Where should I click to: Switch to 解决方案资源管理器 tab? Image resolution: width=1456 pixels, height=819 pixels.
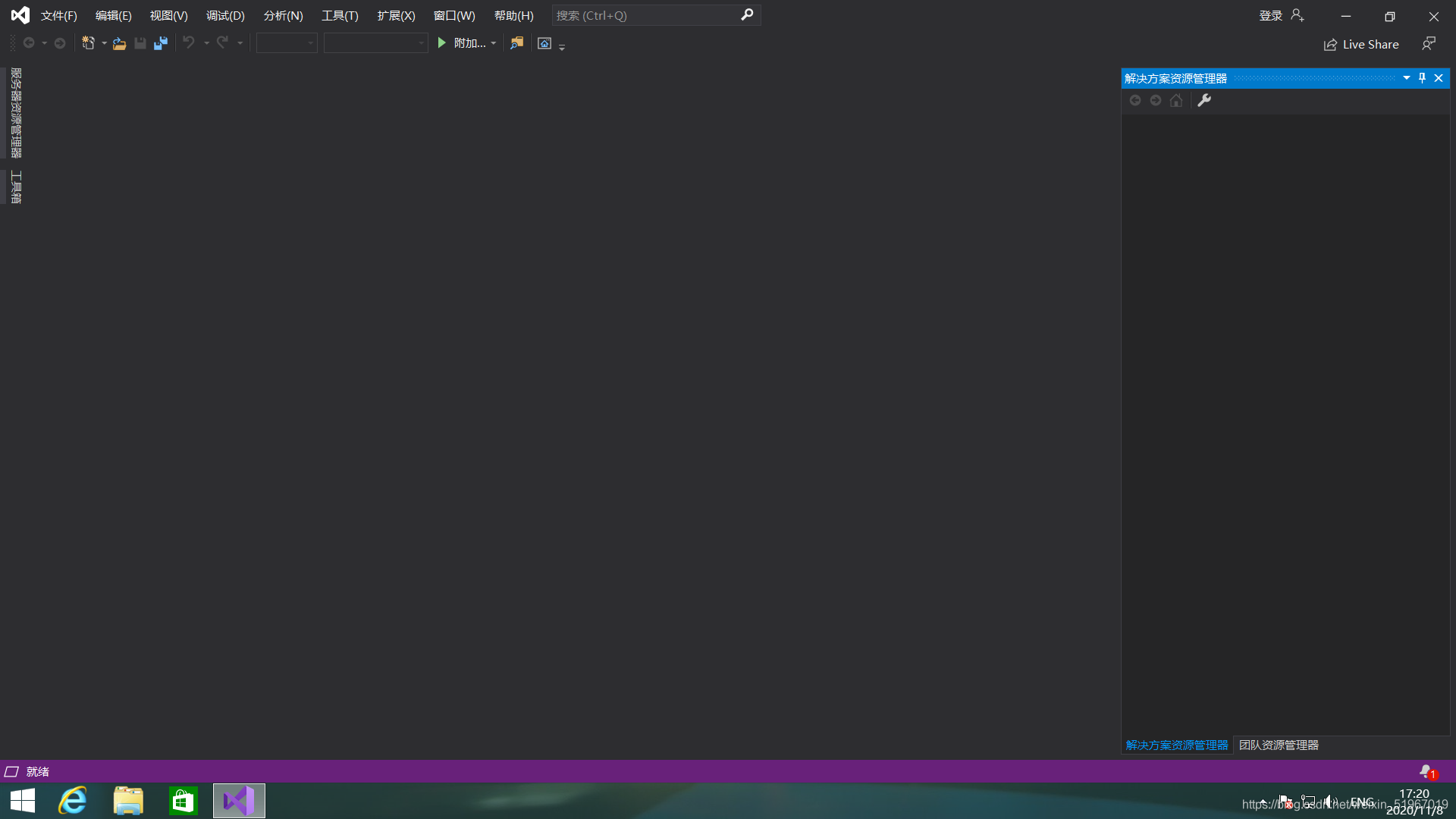(1177, 745)
